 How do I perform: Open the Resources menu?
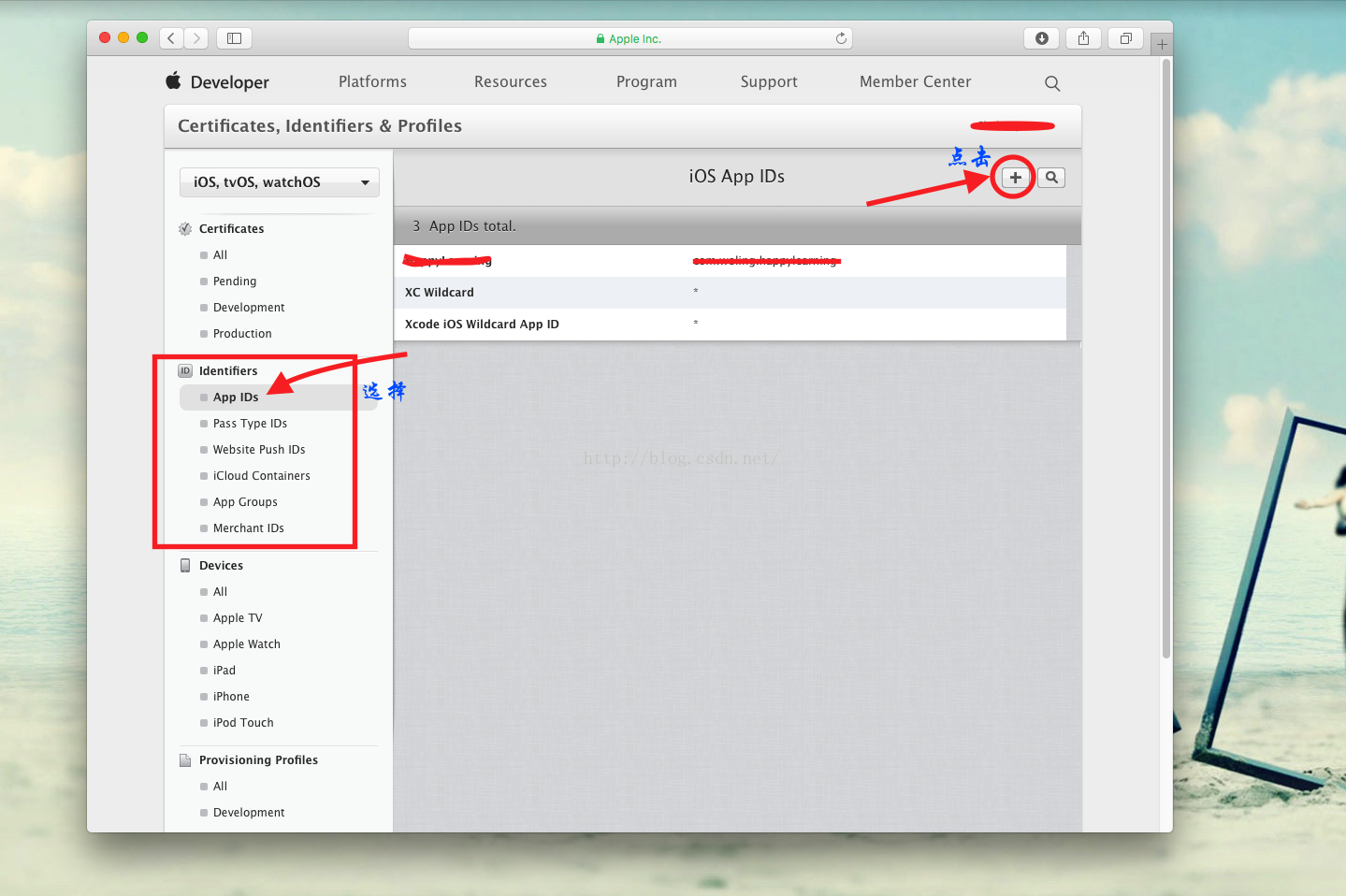[x=511, y=81]
